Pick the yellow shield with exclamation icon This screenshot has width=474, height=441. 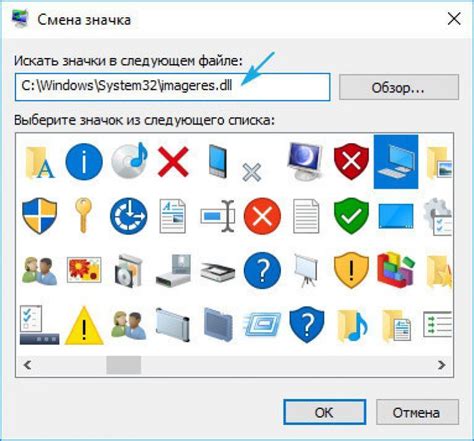[351, 270]
